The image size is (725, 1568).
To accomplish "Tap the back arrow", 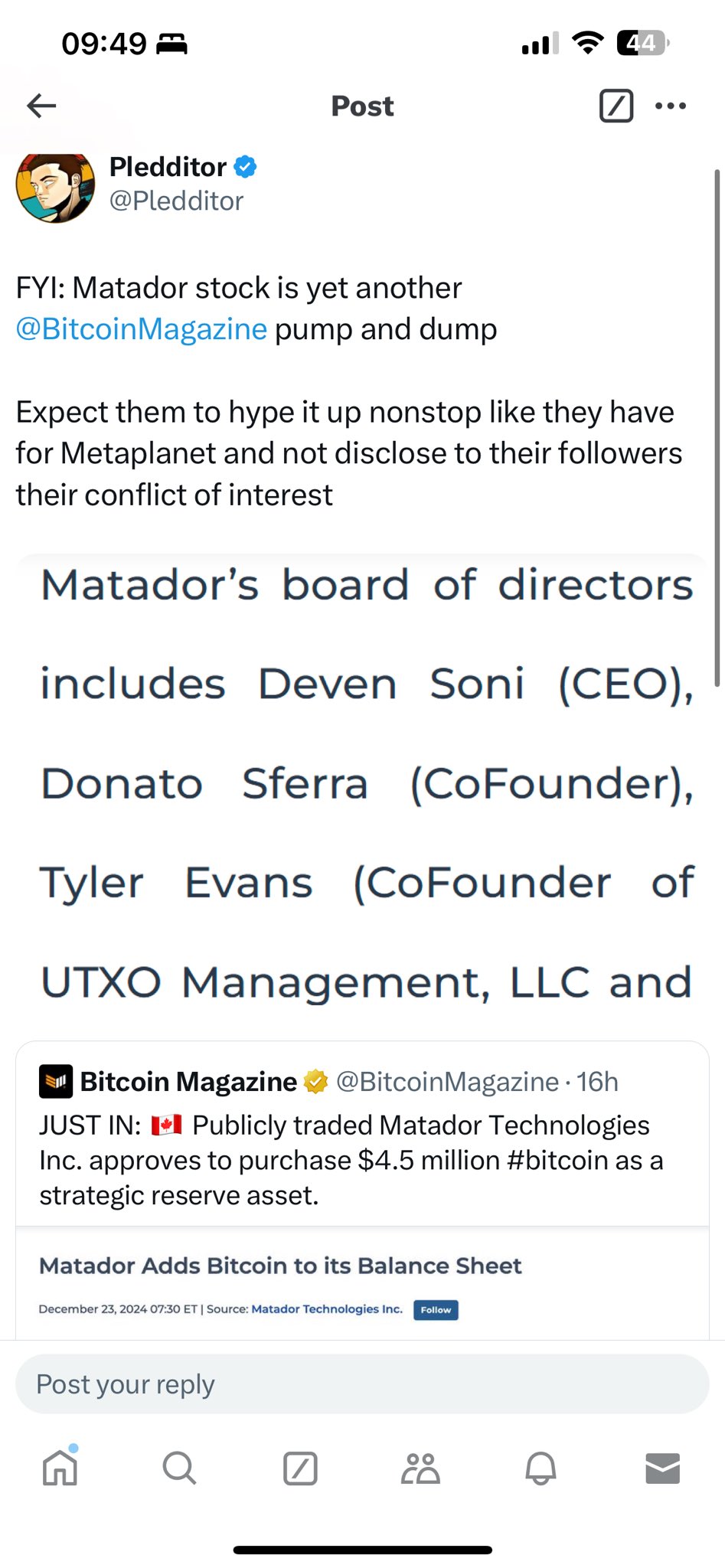I will [x=41, y=106].
